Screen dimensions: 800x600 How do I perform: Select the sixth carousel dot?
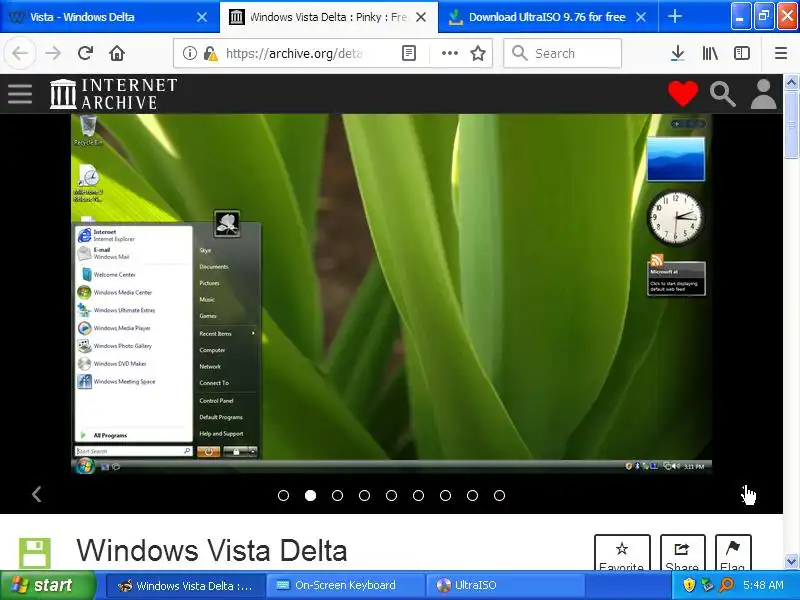pyautogui.click(x=418, y=495)
